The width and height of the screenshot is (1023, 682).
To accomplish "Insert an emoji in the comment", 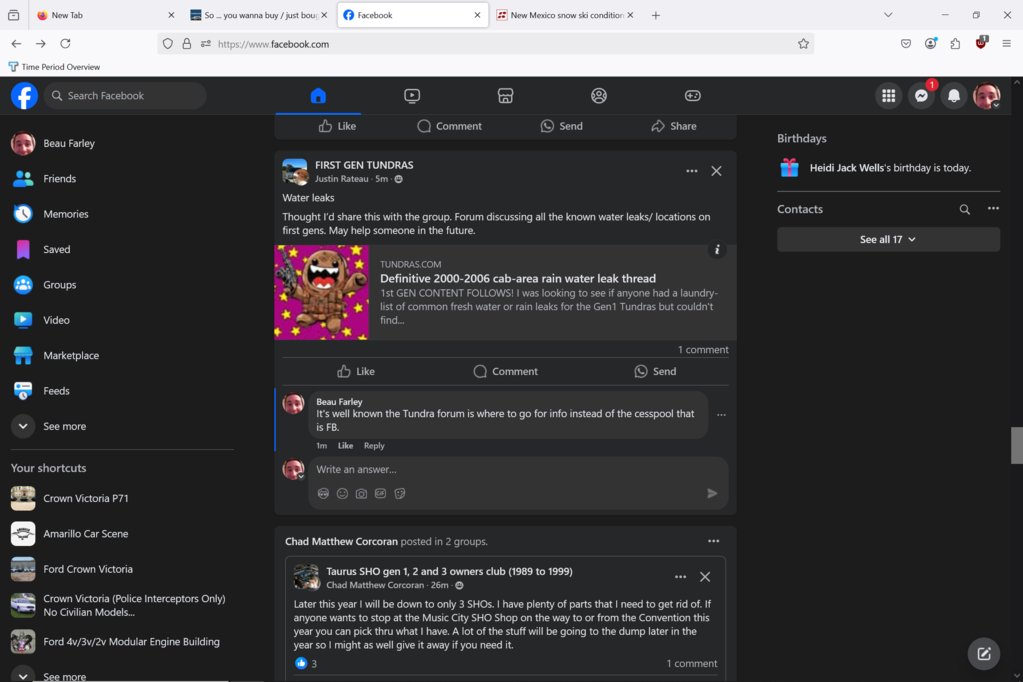I will (x=342, y=493).
